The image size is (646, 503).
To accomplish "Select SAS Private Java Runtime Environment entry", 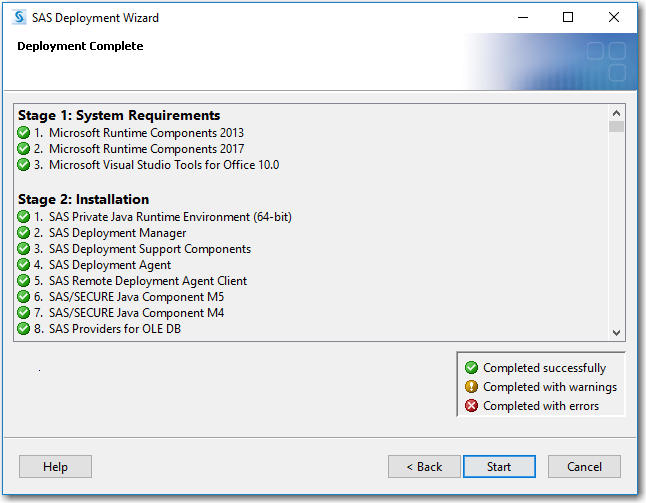I will click(x=170, y=217).
